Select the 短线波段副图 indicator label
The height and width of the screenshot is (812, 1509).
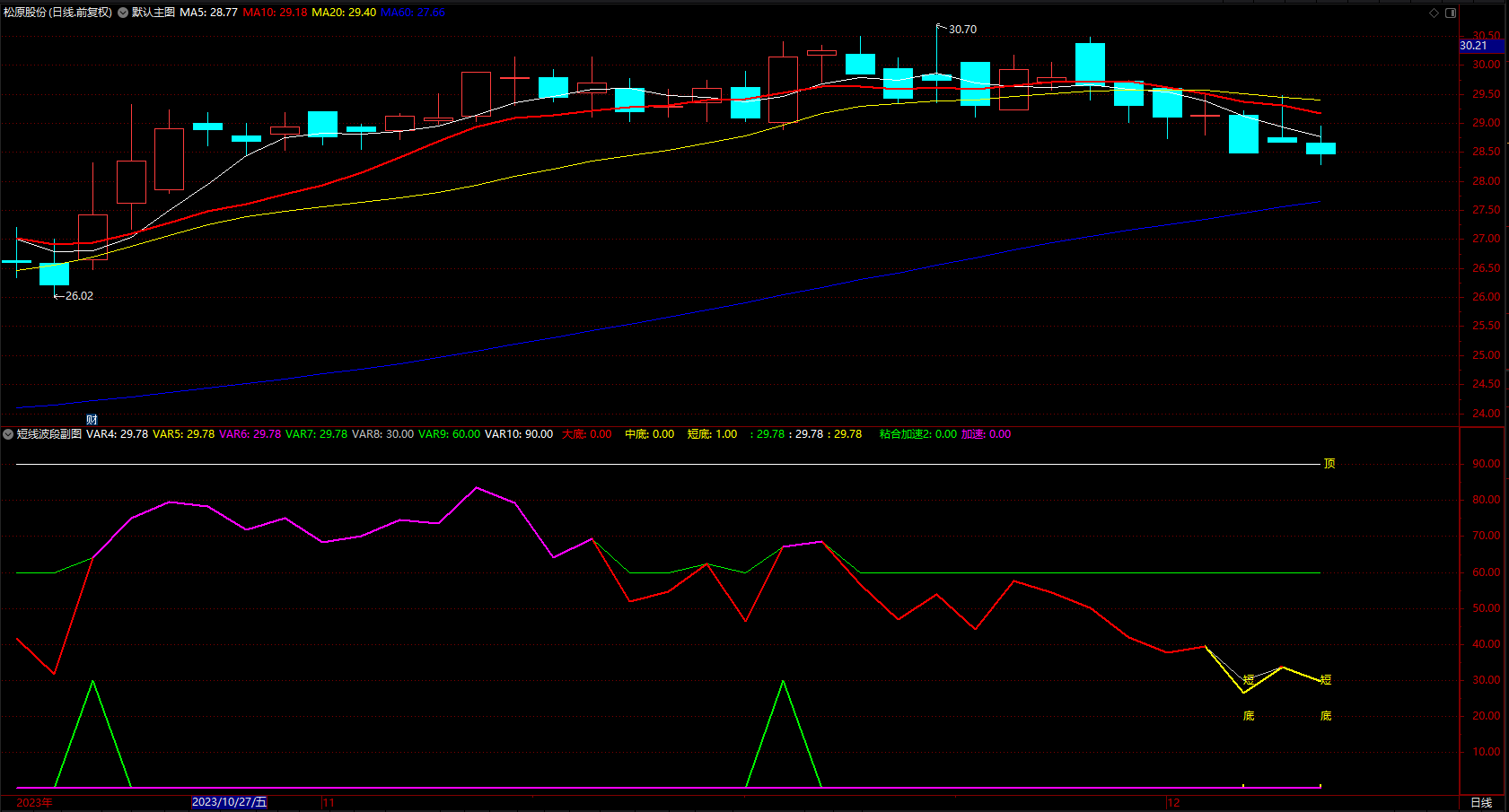click(49, 434)
